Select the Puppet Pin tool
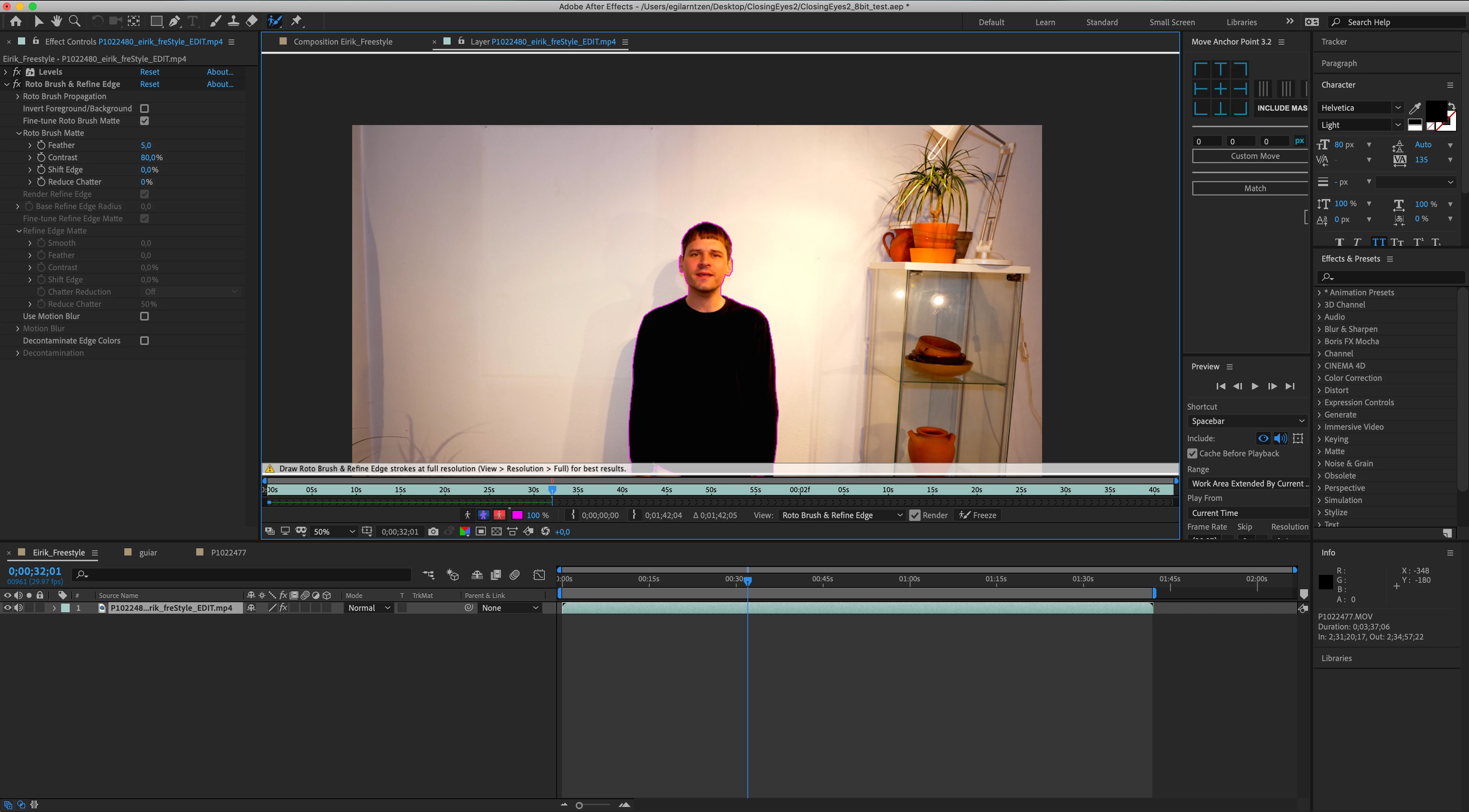Screen dimensions: 1469x812 pyautogui.click(x=296, y=21)
